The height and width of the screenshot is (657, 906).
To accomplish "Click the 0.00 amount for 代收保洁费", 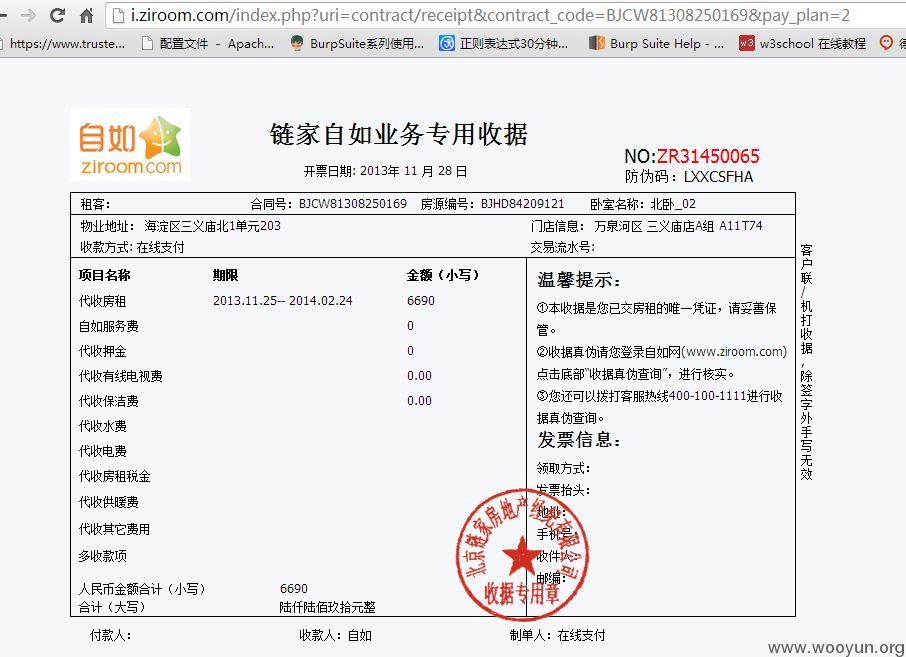I will click(419, 400).
